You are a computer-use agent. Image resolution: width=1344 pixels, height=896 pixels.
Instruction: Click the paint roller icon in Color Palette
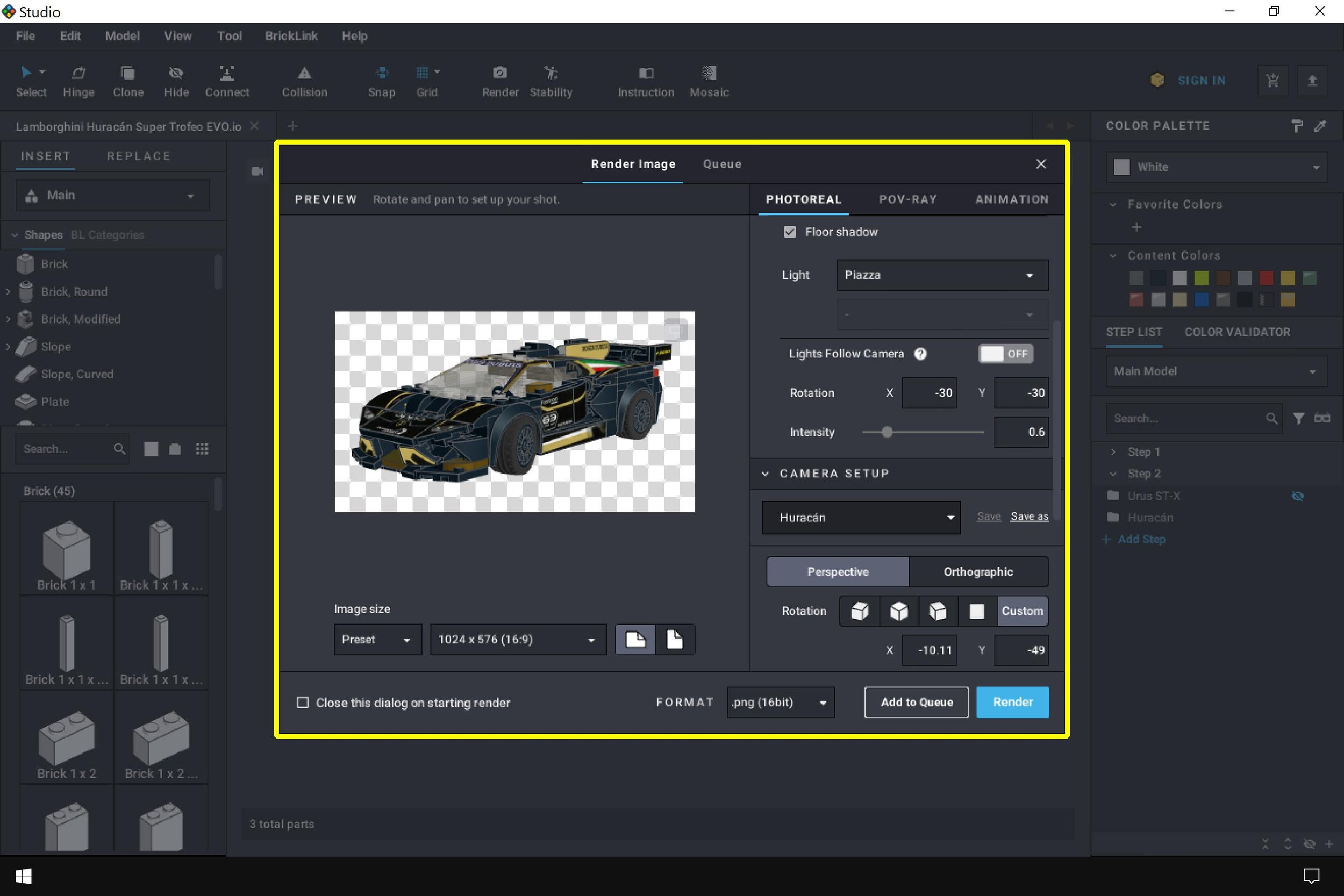point(1297,126)
